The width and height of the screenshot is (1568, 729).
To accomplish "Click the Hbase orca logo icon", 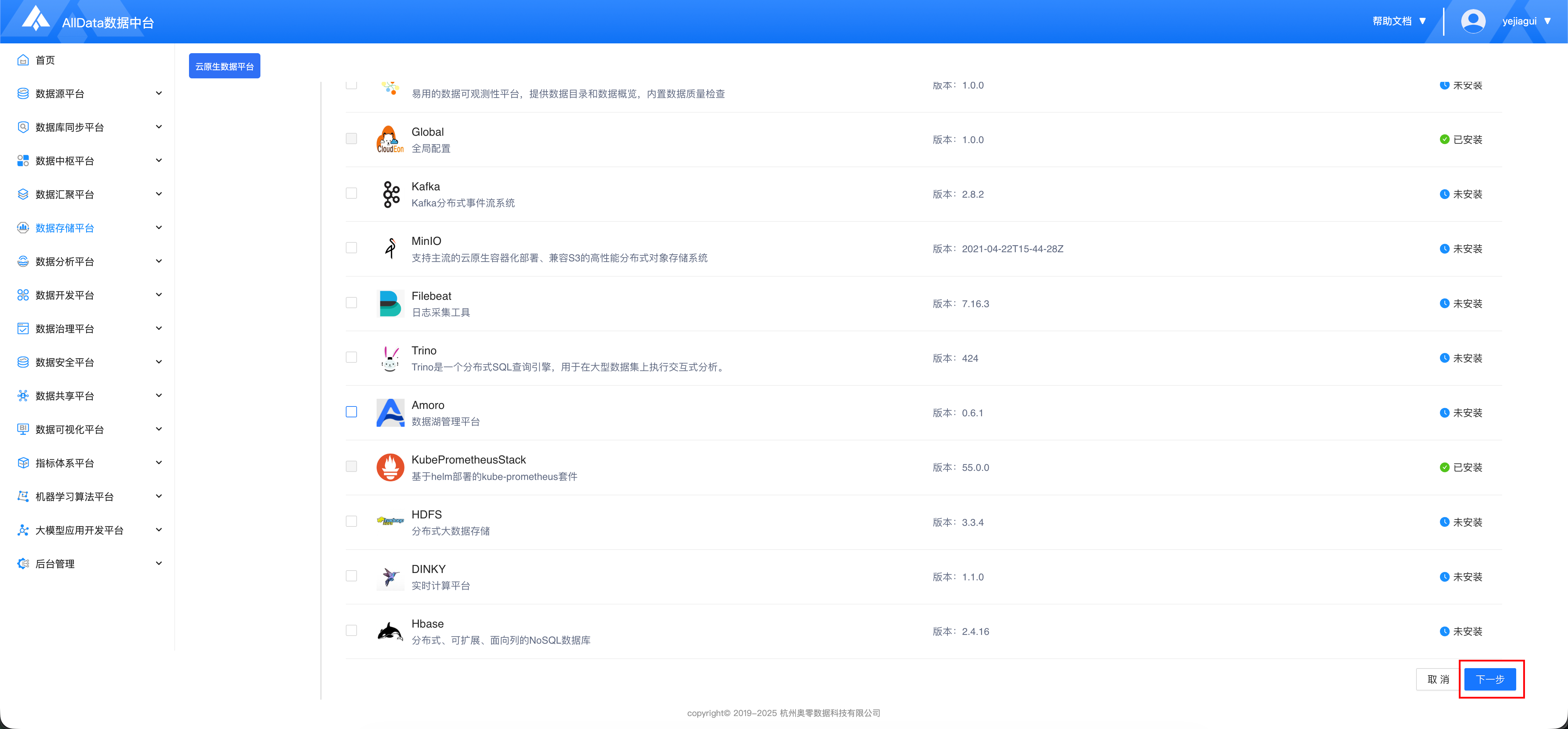I will coord(390,631).
